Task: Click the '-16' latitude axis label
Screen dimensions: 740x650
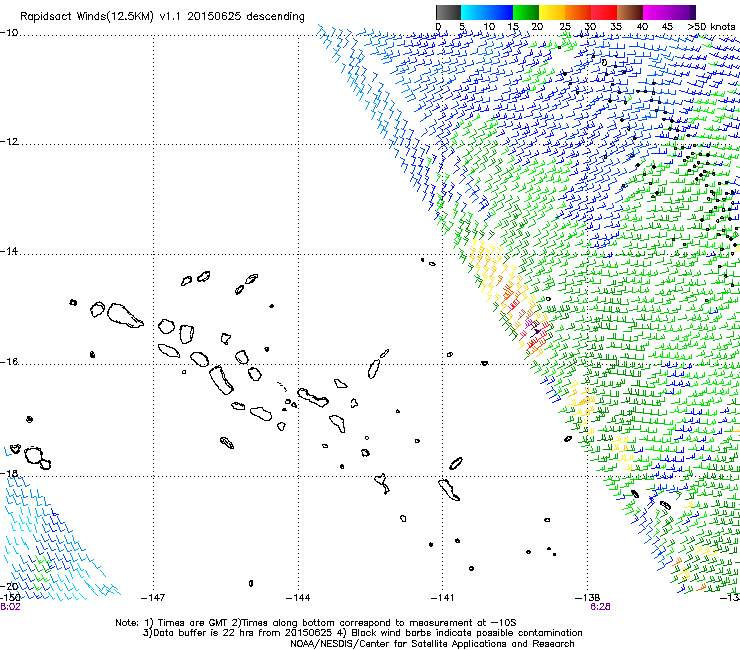Action: coord(9,362)
